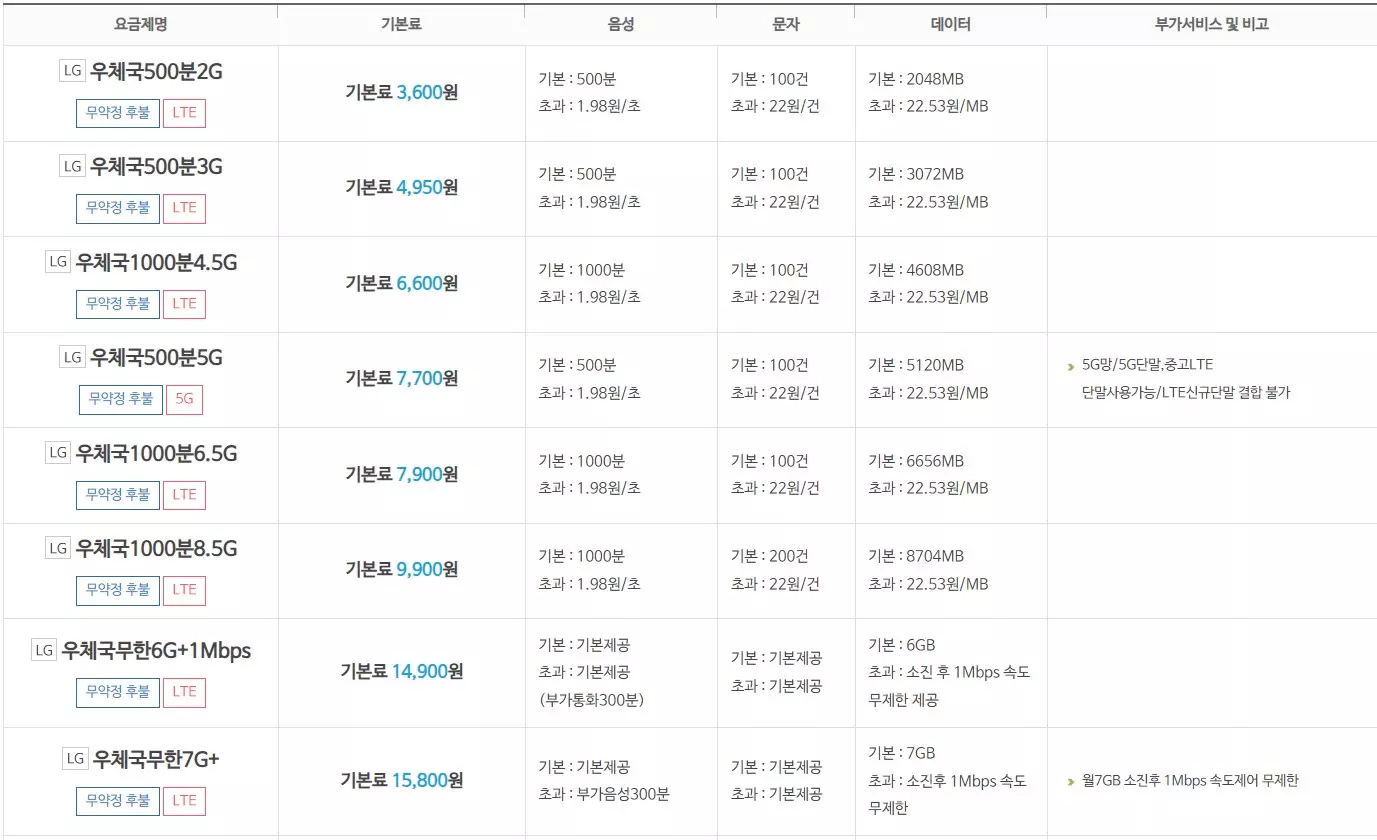The height and width of the screenshot is (840, 1377).
Task: Click the 기본 : 2048MB data value
Action: click(916, 79)
